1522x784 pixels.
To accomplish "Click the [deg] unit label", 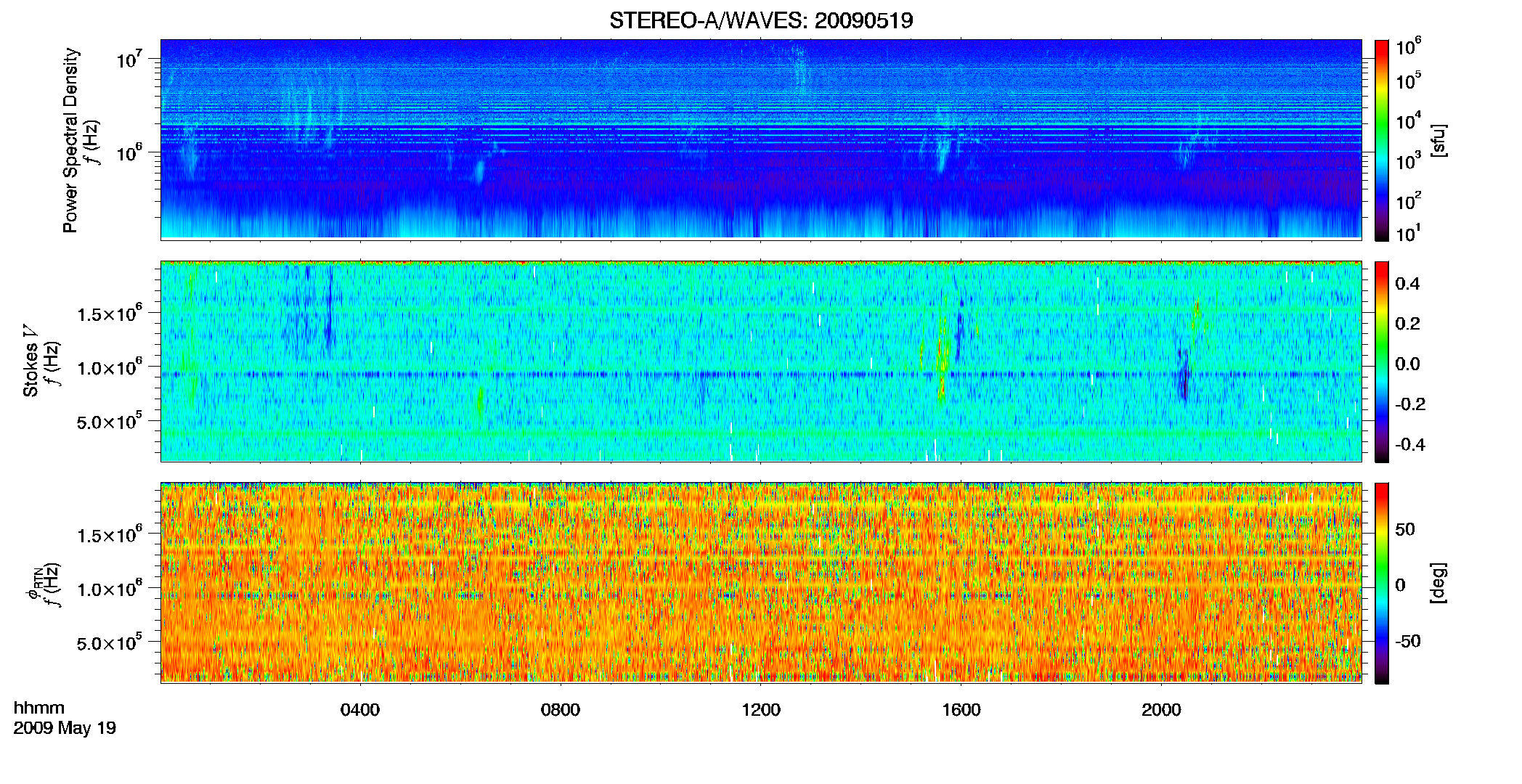I will (1438, 583).
